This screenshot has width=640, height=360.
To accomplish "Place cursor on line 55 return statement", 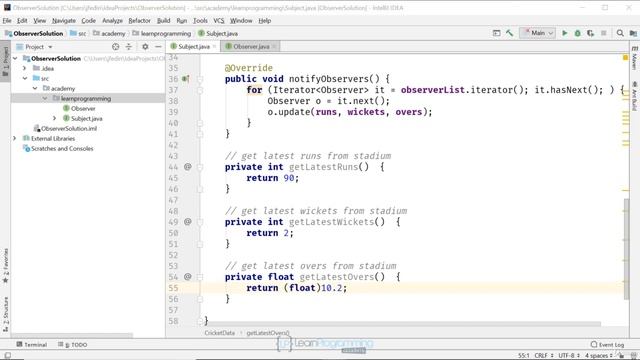I will point(297,288).
